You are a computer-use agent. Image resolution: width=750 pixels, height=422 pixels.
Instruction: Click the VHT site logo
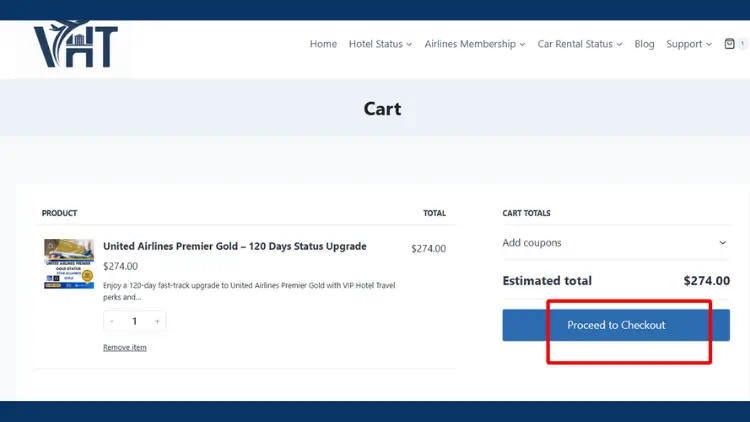pyautogui.click(x=75, y=47)
